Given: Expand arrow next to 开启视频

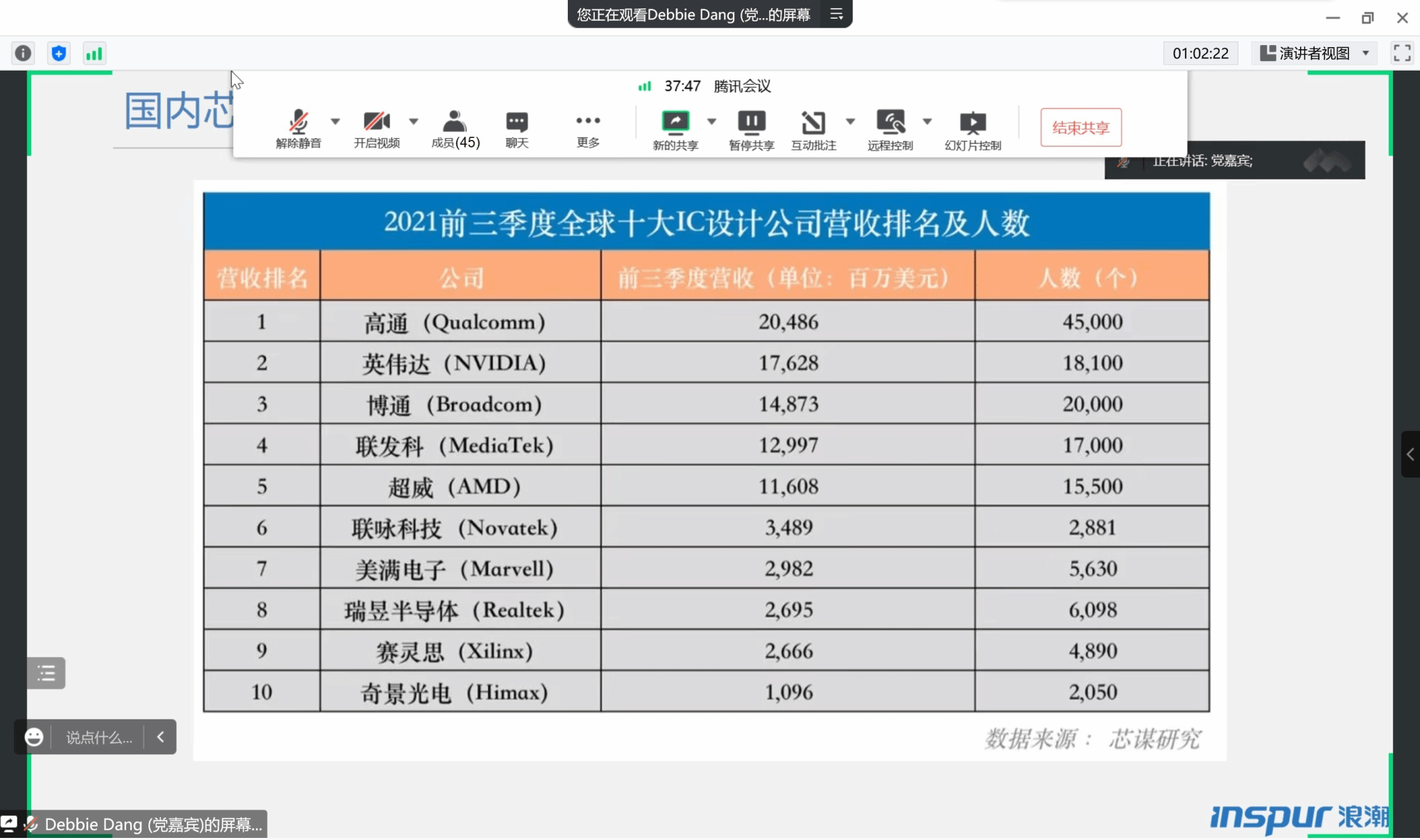Looking at the screenshot, I should tap(414, 121).
